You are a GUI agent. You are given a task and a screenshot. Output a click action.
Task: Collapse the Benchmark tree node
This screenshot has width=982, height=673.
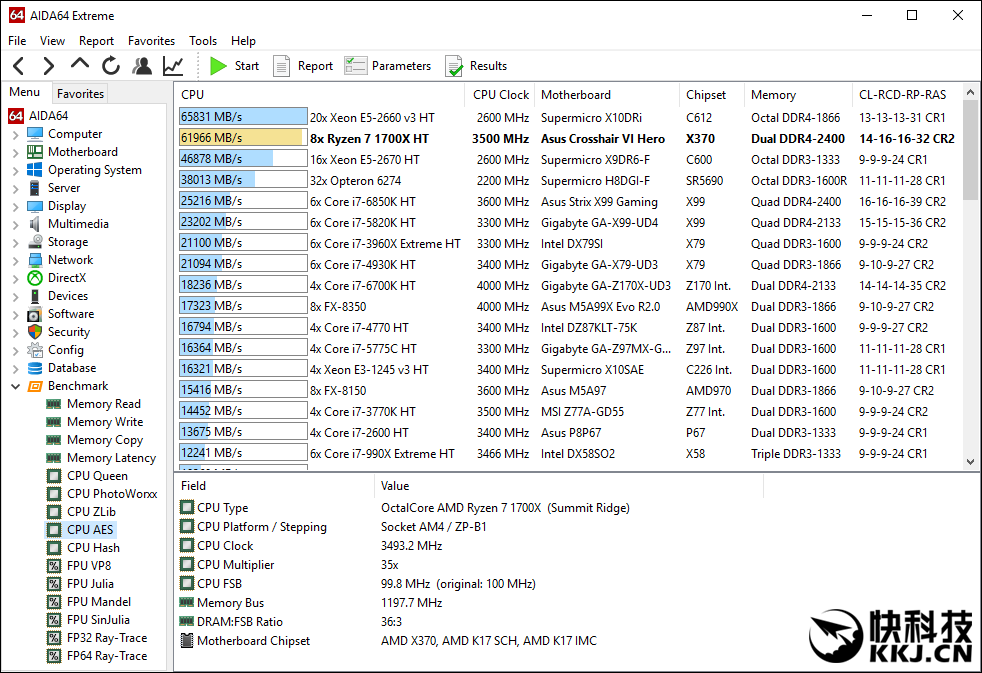coord(15,386)
